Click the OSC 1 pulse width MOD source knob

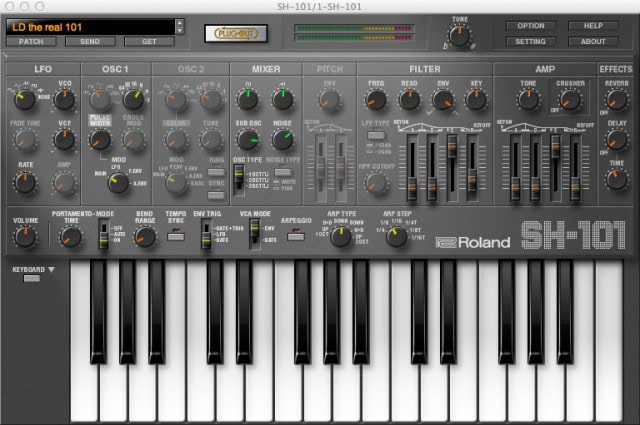pyautogui.click(x=118, y=182)
